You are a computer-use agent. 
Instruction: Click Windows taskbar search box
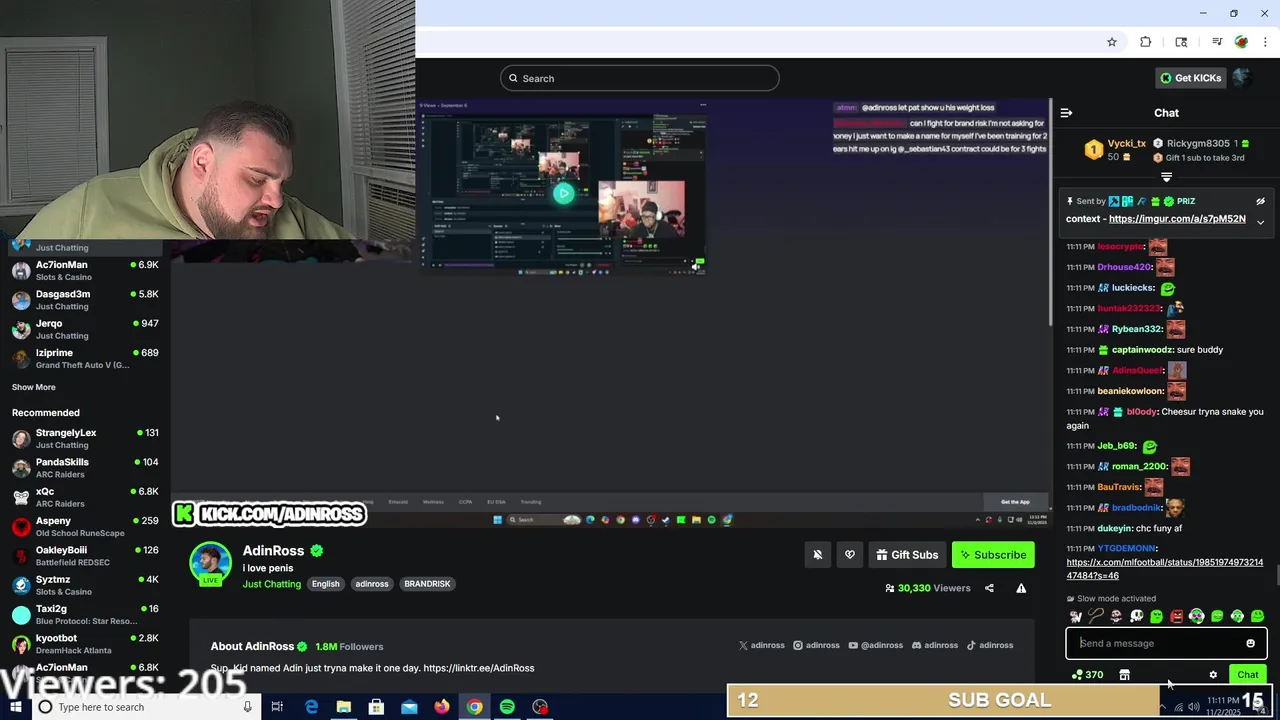pyautogui.click(x=147, y=707)
